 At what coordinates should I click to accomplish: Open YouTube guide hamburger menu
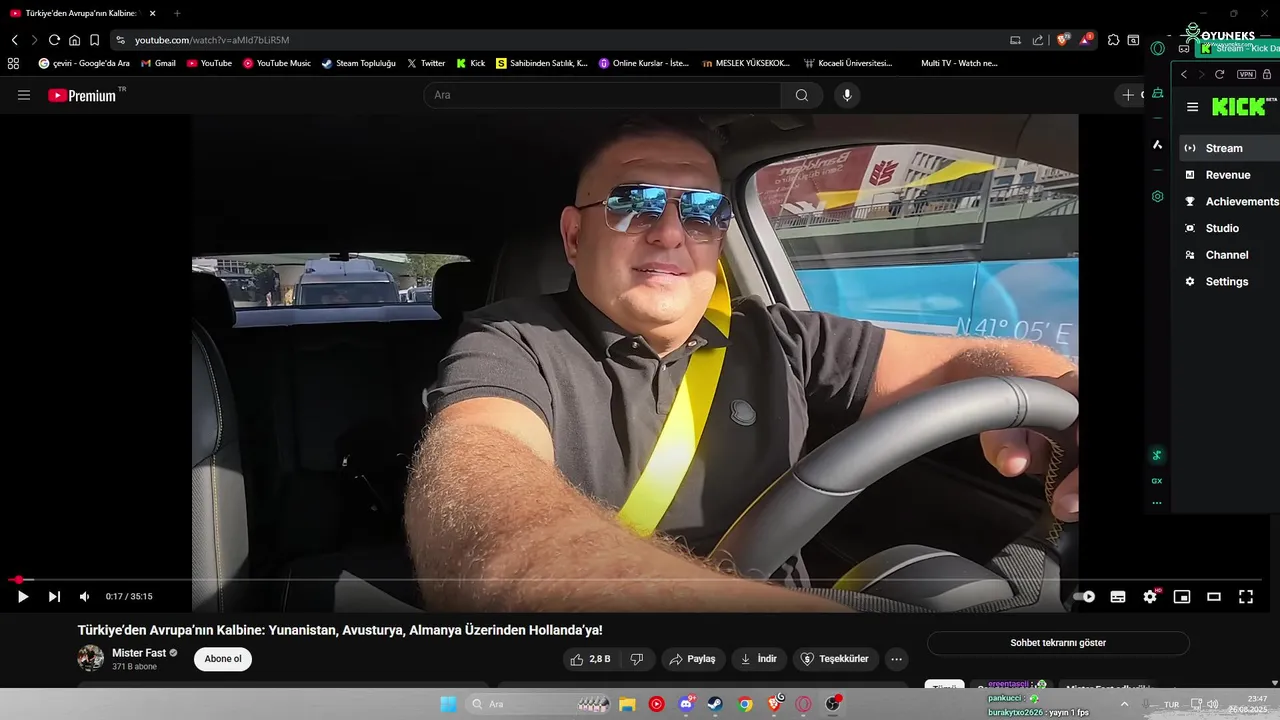[x=24, y=95]
